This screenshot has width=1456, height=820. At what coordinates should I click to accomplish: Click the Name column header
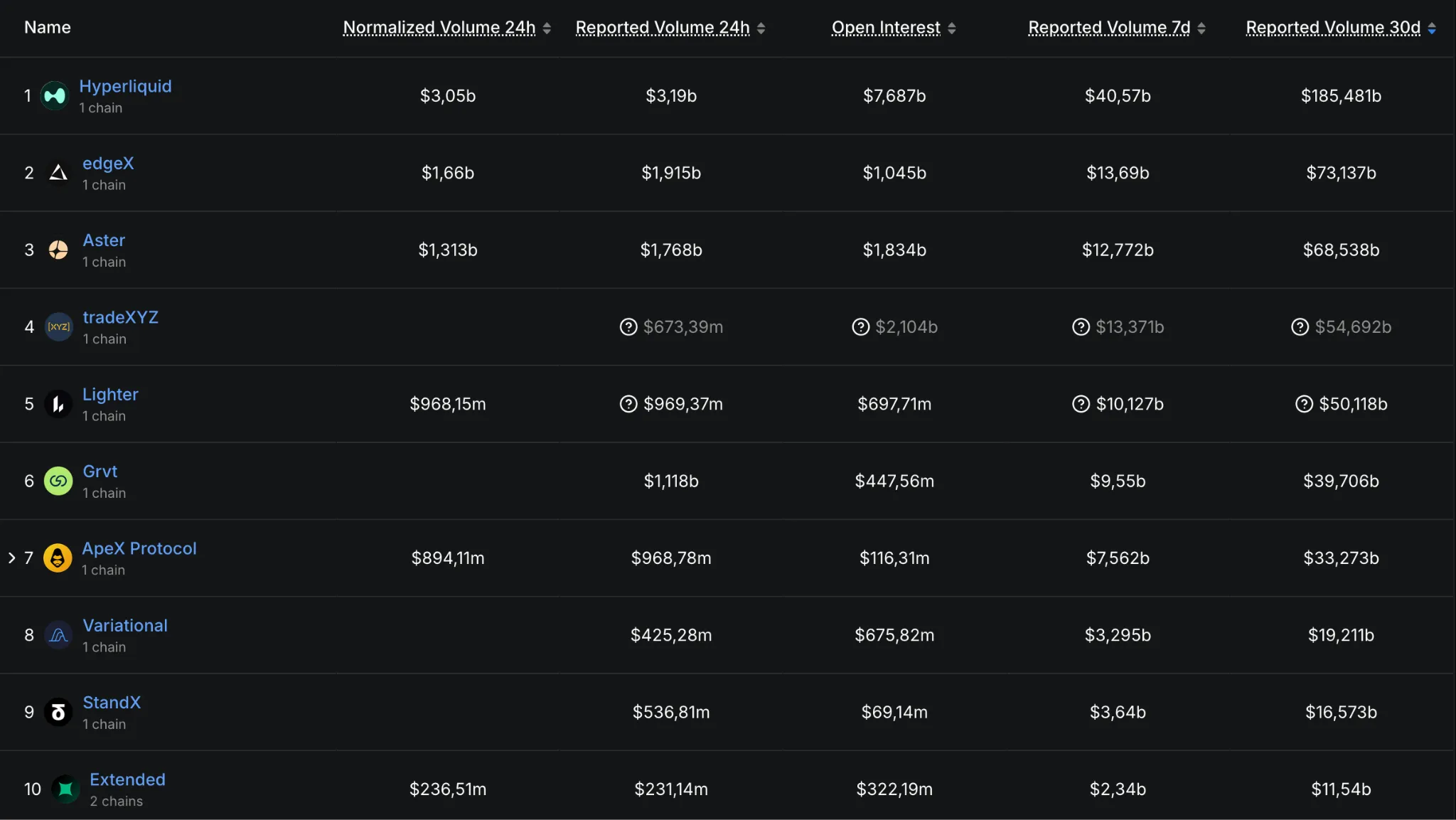coord(47,27)
